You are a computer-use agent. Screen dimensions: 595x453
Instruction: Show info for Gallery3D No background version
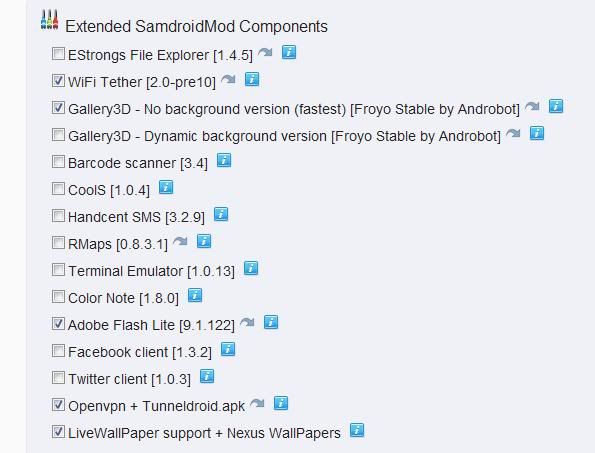[x=556, y=106]
